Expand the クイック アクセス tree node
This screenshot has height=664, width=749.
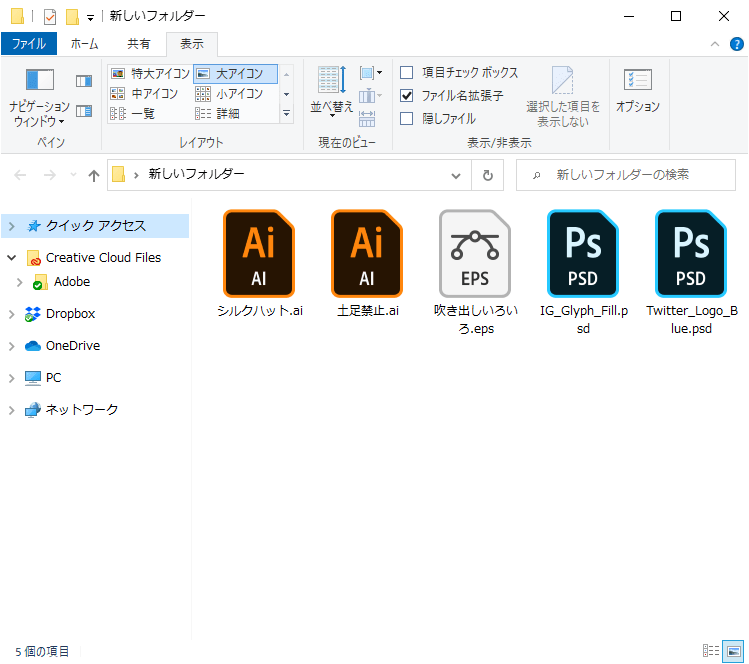click(12, 226)
